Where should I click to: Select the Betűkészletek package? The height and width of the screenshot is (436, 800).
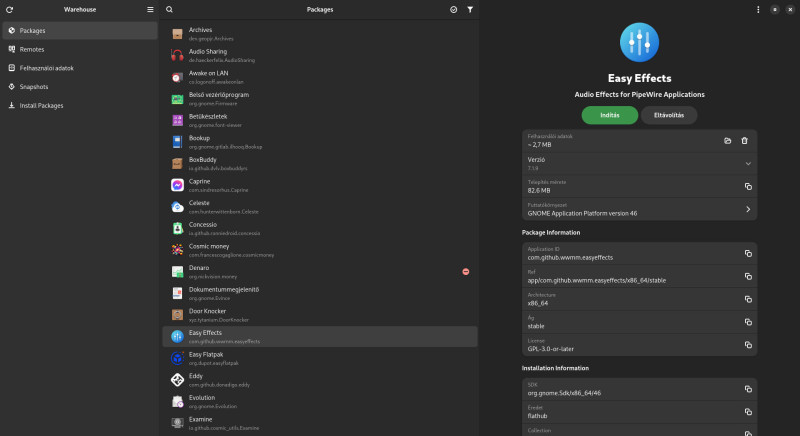pos(320,120)
